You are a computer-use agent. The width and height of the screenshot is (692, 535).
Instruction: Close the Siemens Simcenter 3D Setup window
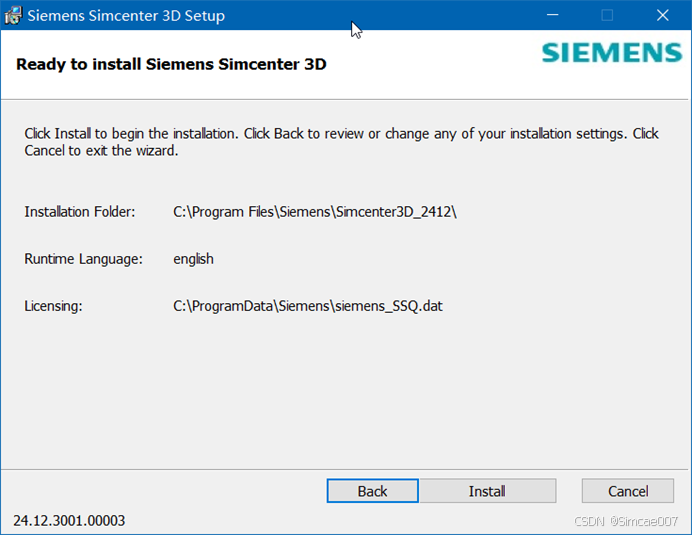click(x=662, y=15)
